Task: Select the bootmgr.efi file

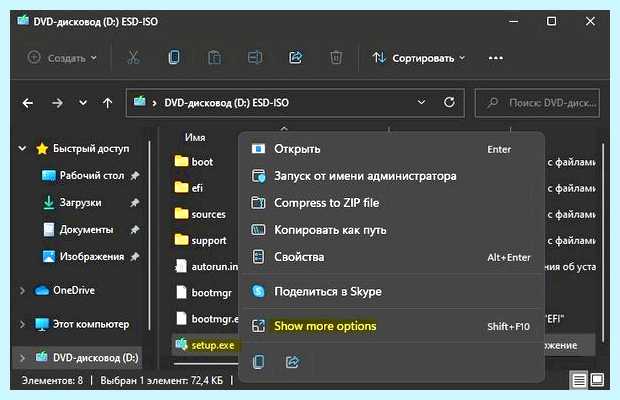Action: click(207, 319)
